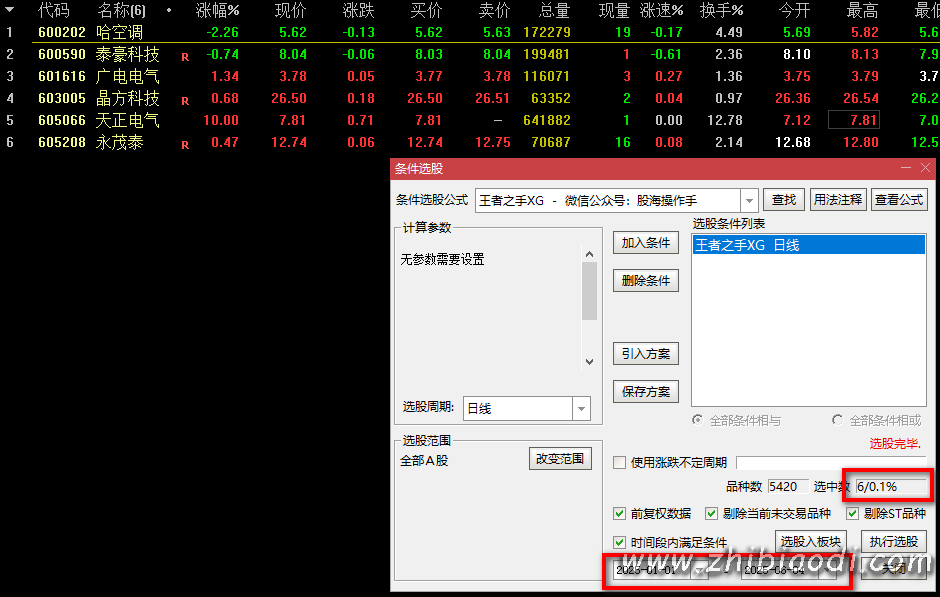Image resolution: width=940 pixels, height=597 pixels.
Task: Minimize the 条件选股 dialog
Action: (x=906, y=169)
